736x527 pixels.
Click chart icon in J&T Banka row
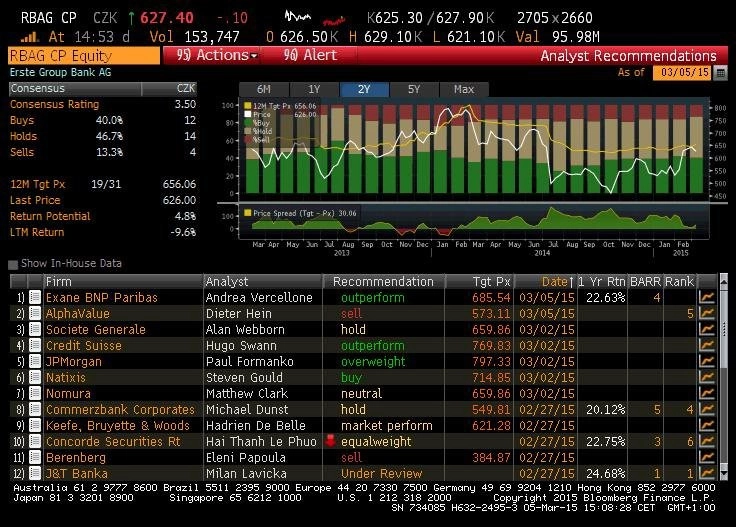point(707,473)
